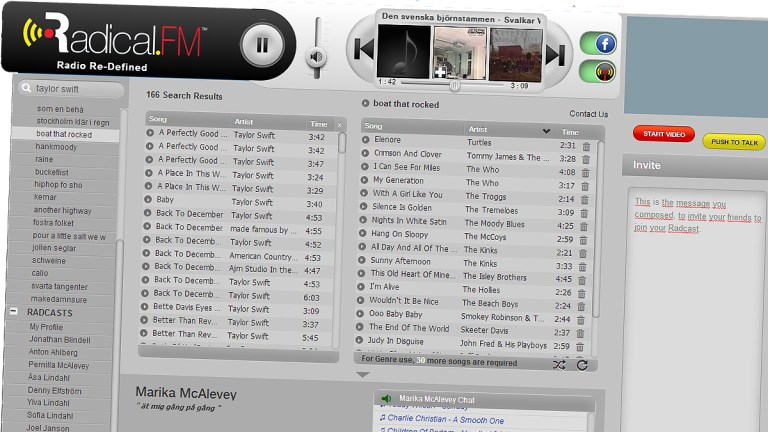This screenshot has height=432, width=768.
Task: Click the third album art thumbnail
Action: pos(516,55)
